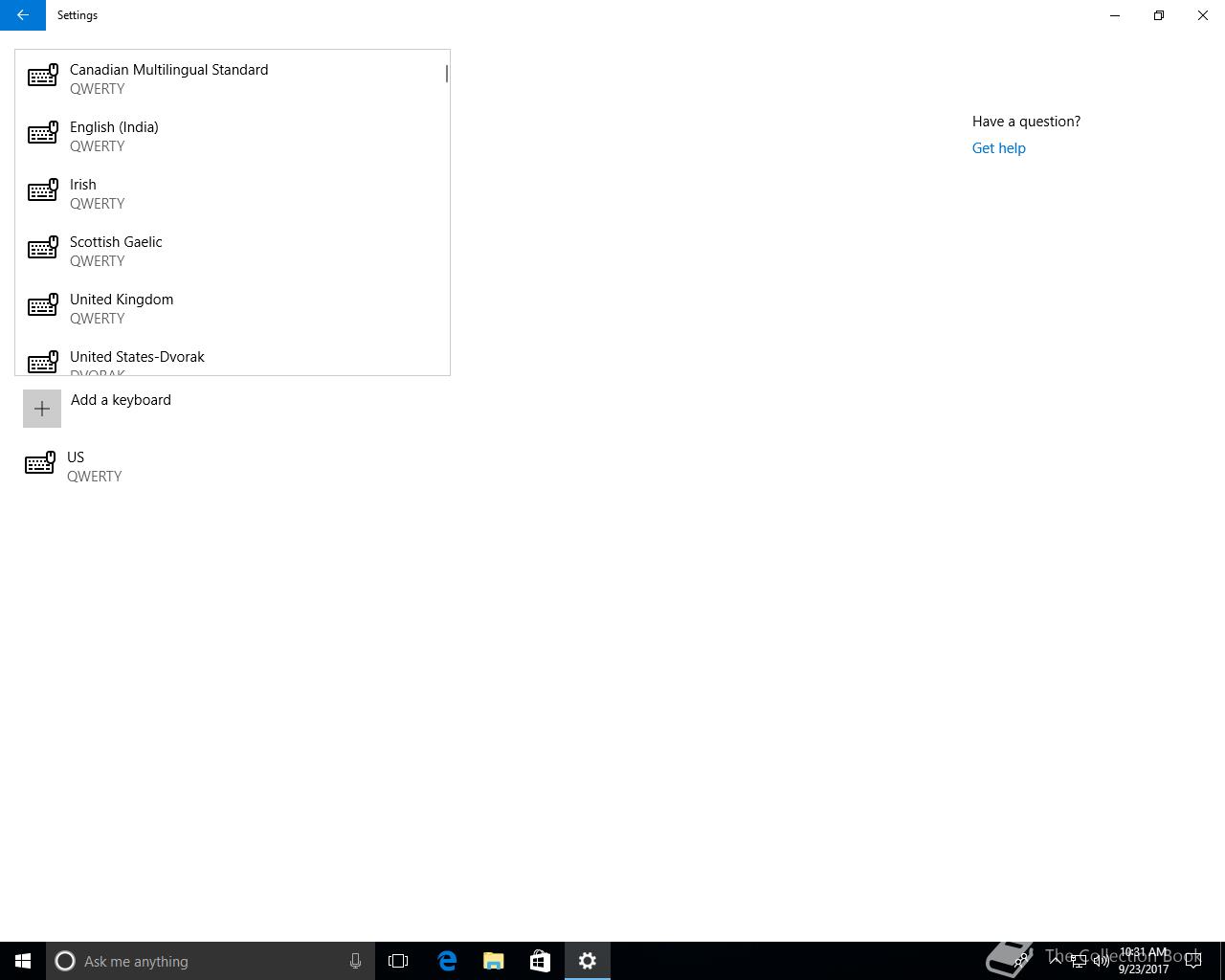Select Canadian Multilingual Standard layout
The height and width of the screenshot is (980, 1225).
pos(233,78)
